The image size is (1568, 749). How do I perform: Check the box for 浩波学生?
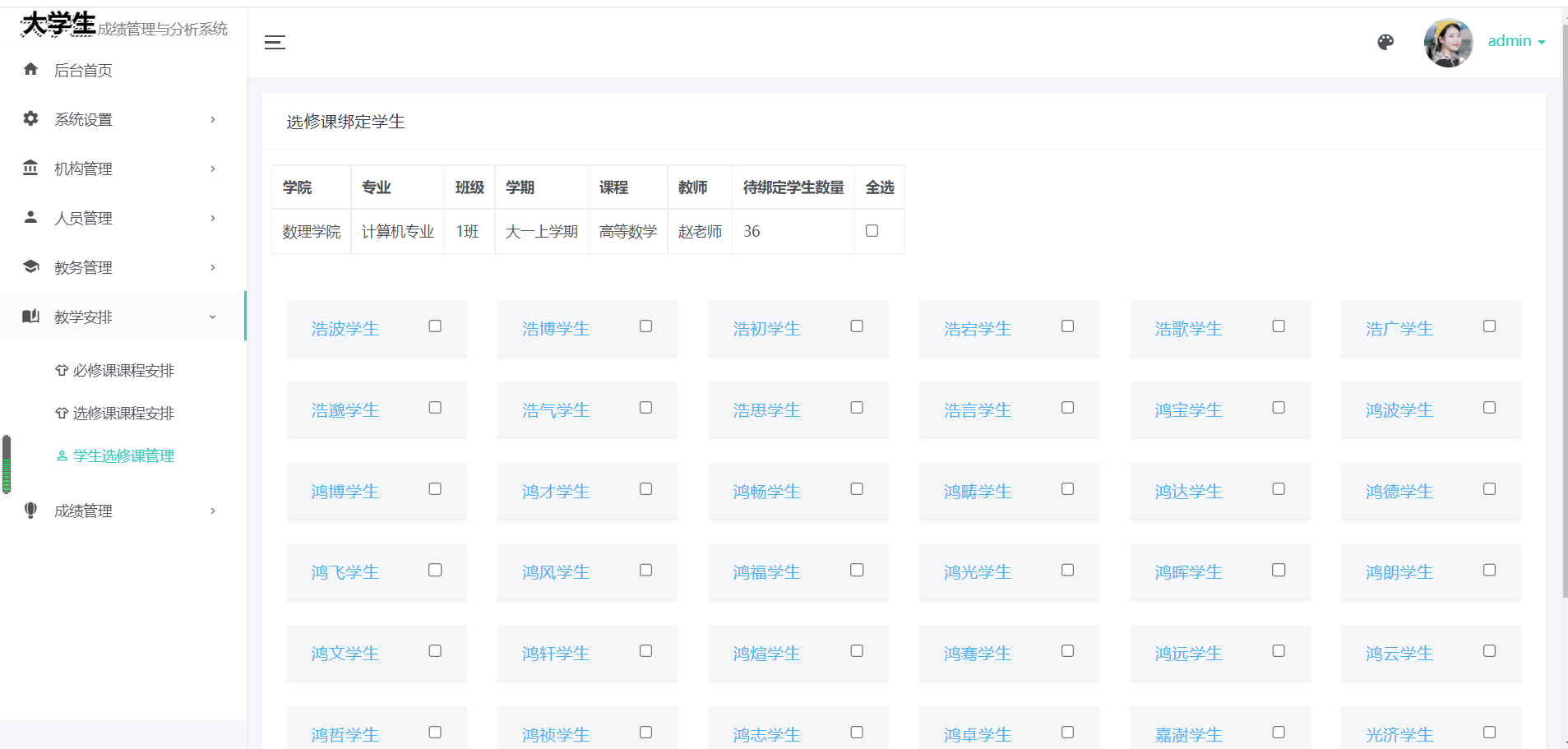[x=435, y=326]
